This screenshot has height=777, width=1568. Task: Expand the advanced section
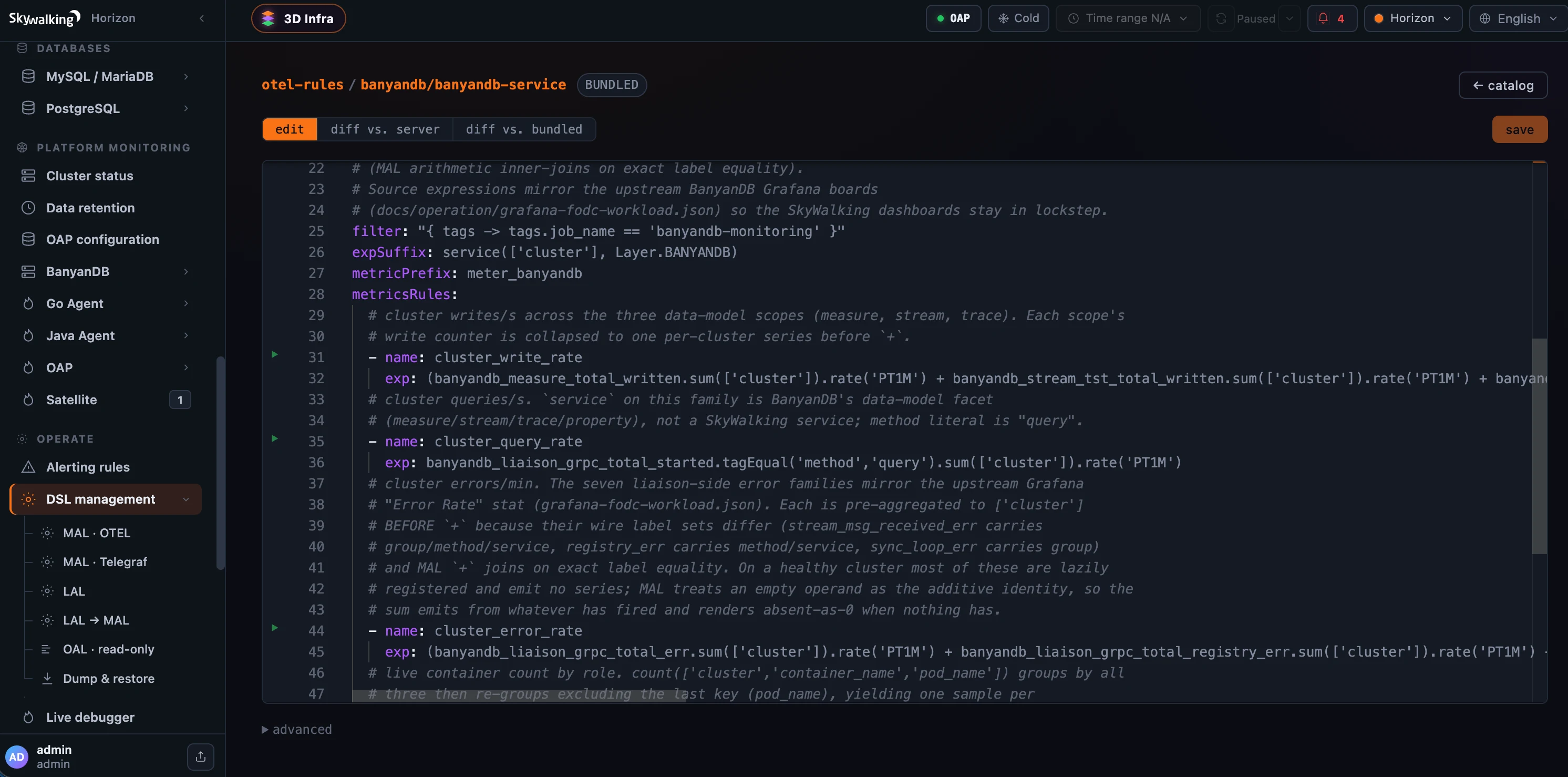coord(297,730)
